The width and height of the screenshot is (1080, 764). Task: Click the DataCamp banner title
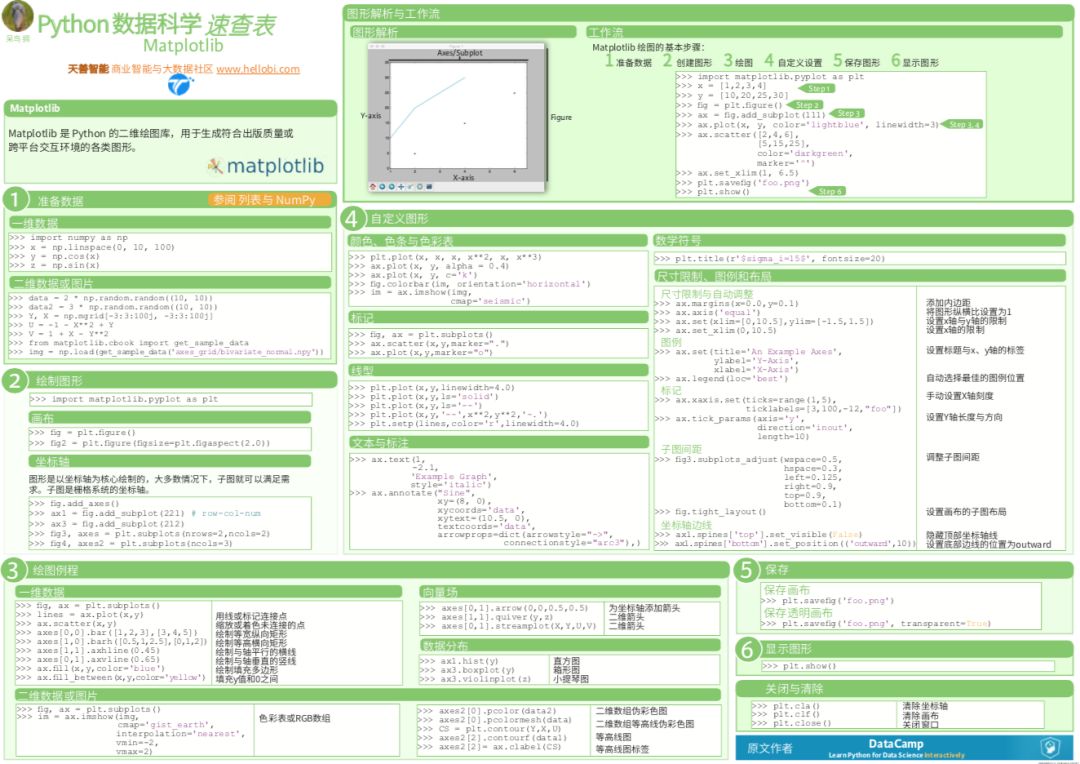pos(895,743)
